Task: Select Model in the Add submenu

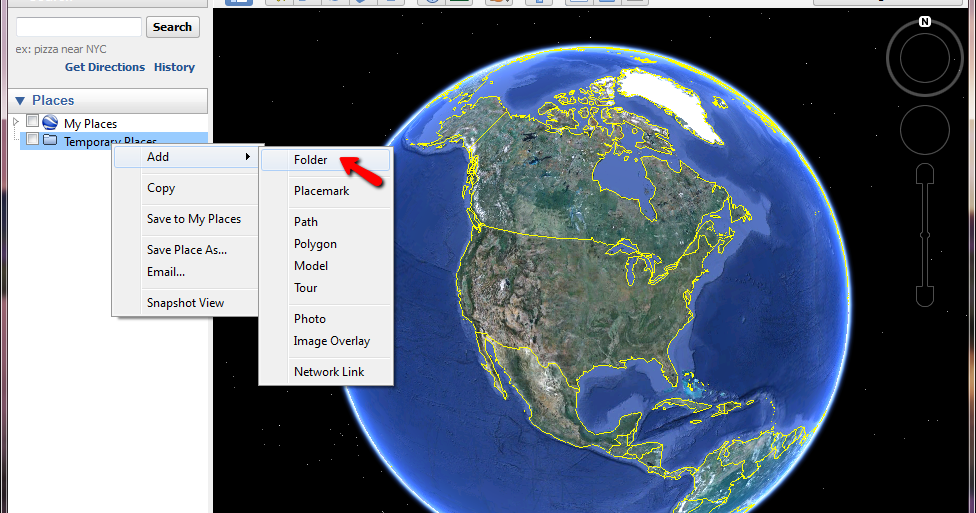Action: point(326,266)
